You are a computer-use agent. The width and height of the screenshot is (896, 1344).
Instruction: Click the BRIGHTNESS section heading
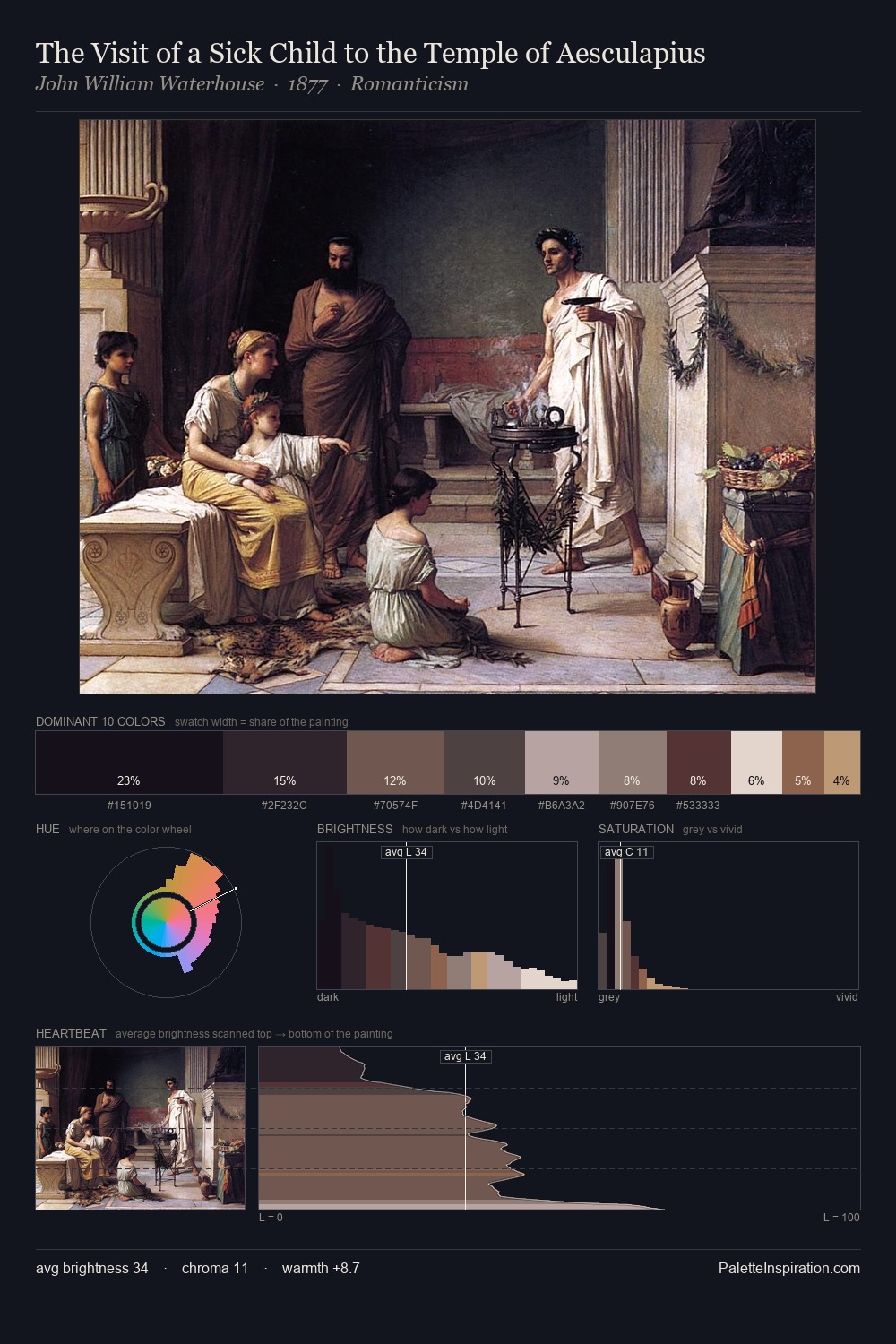click(355, 829)
